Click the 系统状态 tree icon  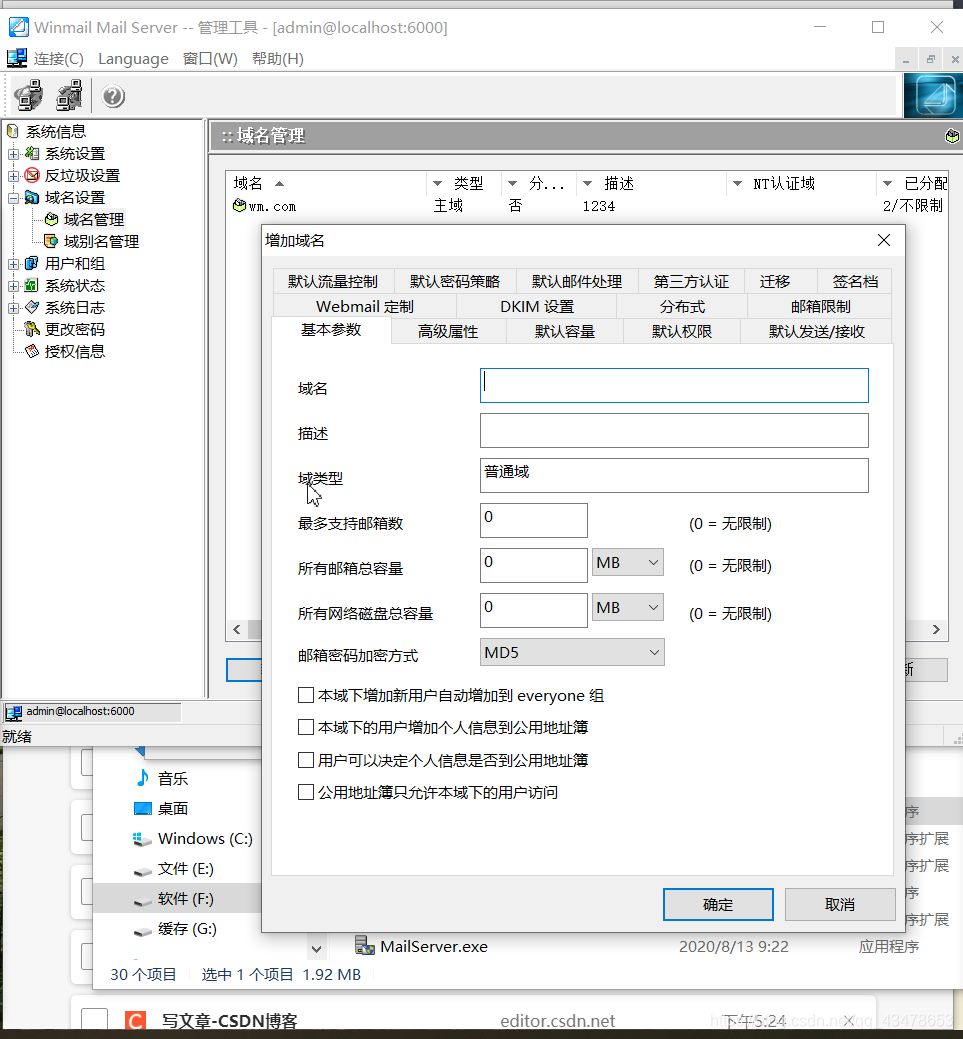(32, 286)
